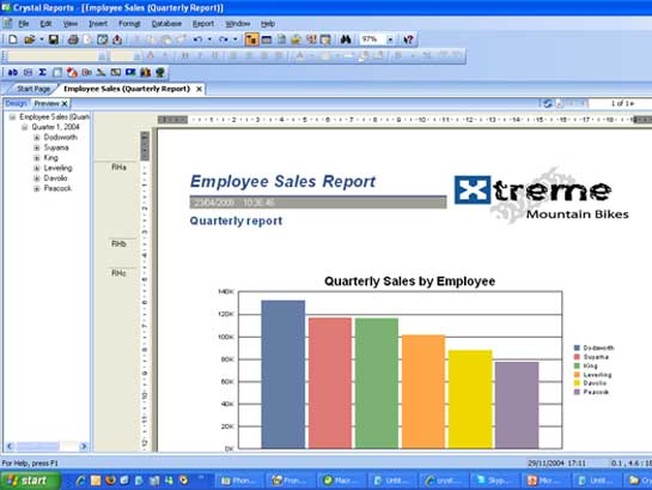652x490 pixels.
Task: Expand the Dodsworth tree node
Action: (x=37, y=137)
